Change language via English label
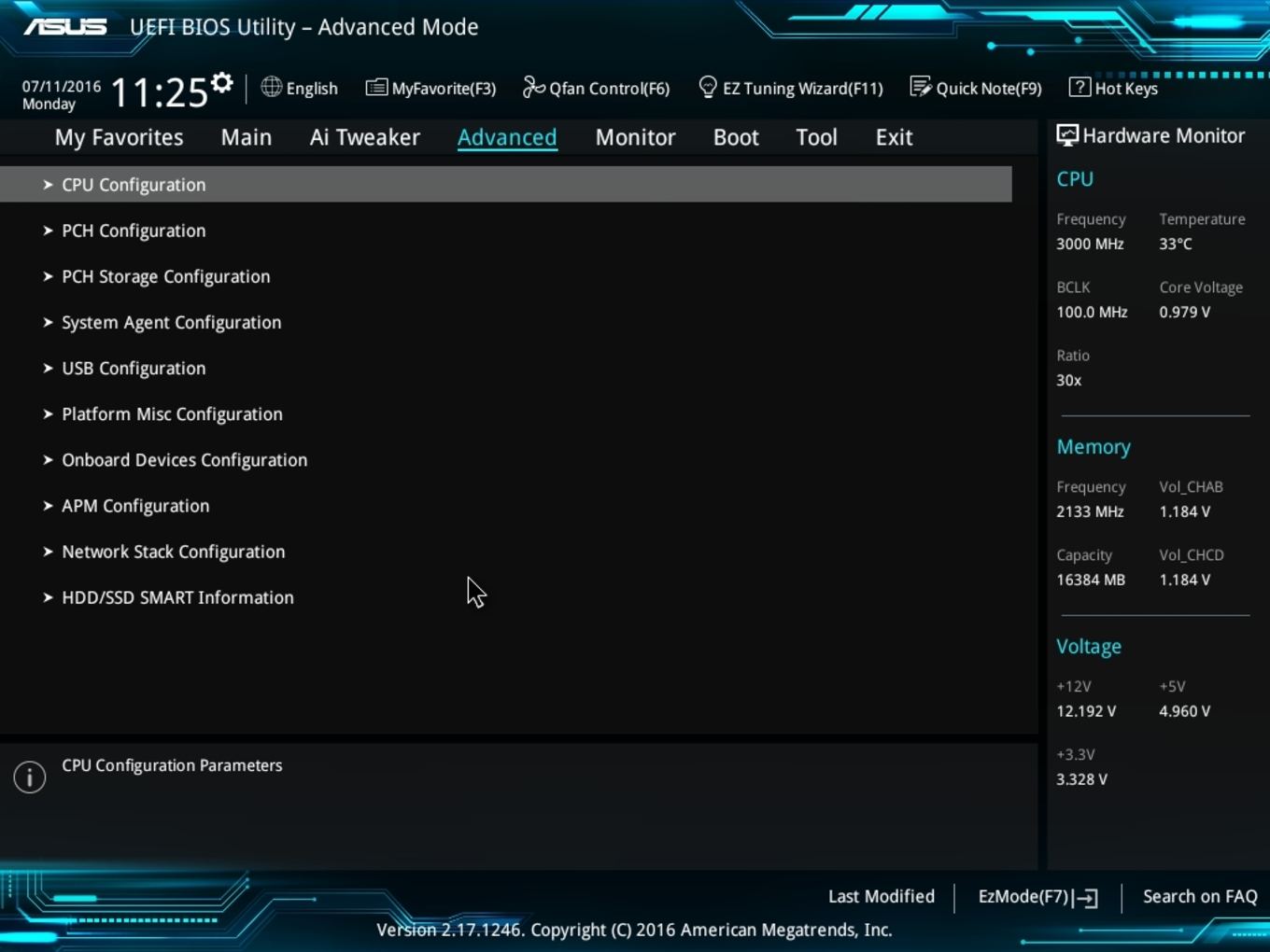 click(x=312, y=89)
